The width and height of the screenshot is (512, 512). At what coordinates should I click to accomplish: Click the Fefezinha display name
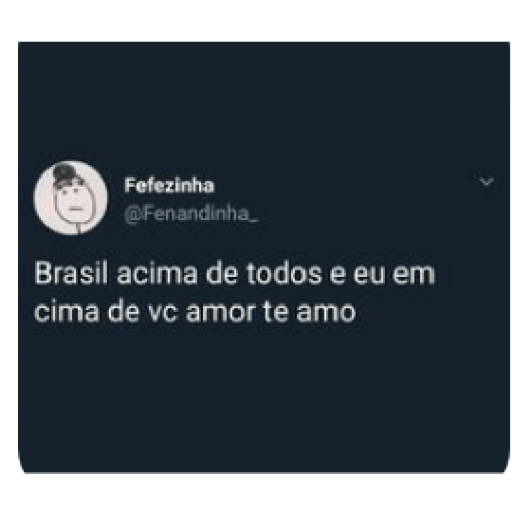169,185
